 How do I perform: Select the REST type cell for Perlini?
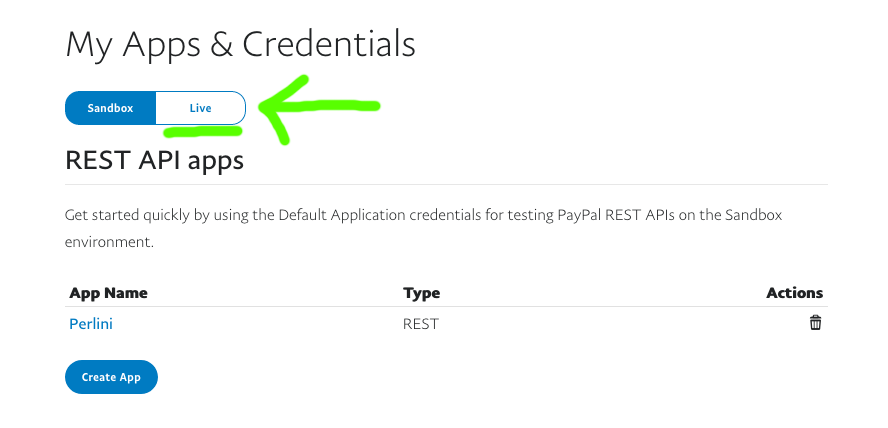420,324
